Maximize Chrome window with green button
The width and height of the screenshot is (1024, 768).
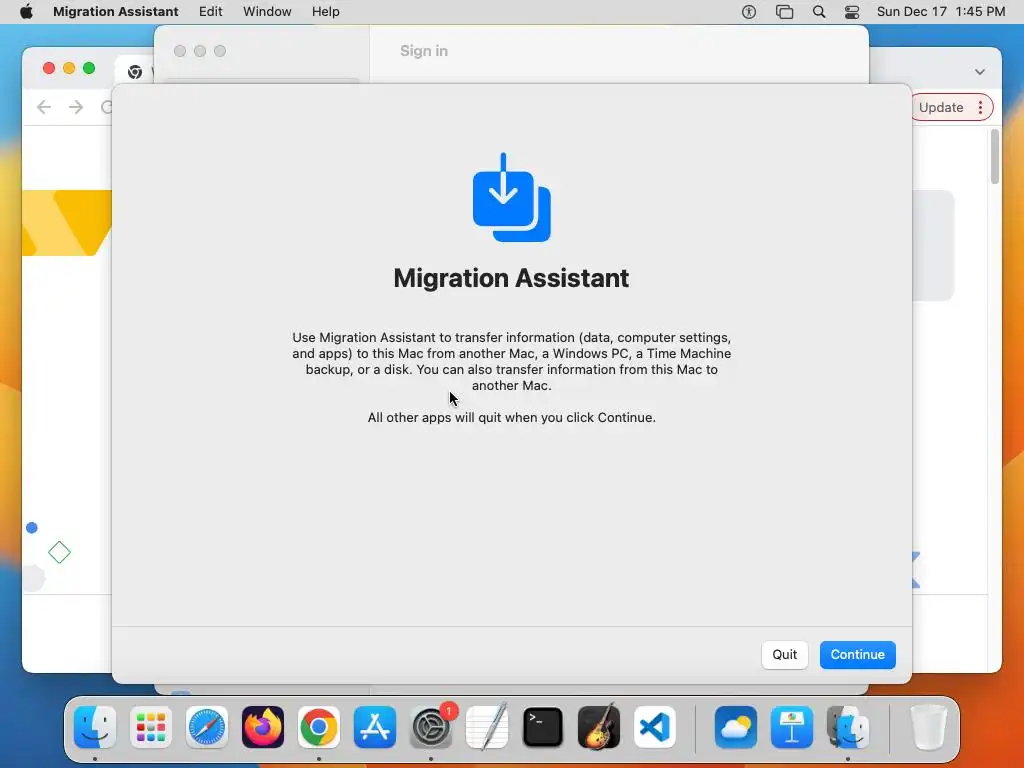(89, 68)
